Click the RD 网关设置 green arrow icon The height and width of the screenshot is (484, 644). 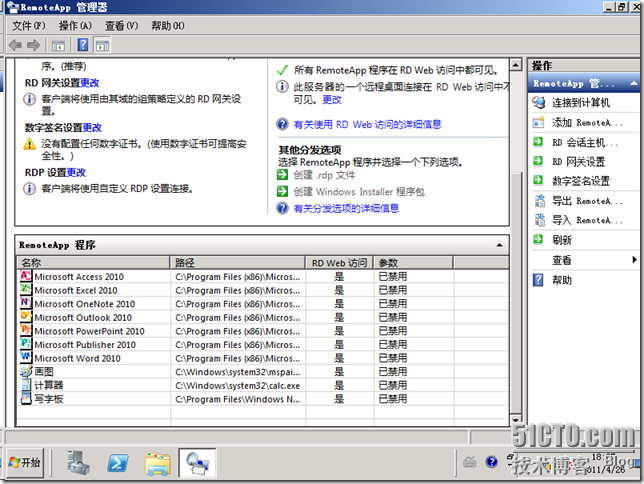click(538, 161)
